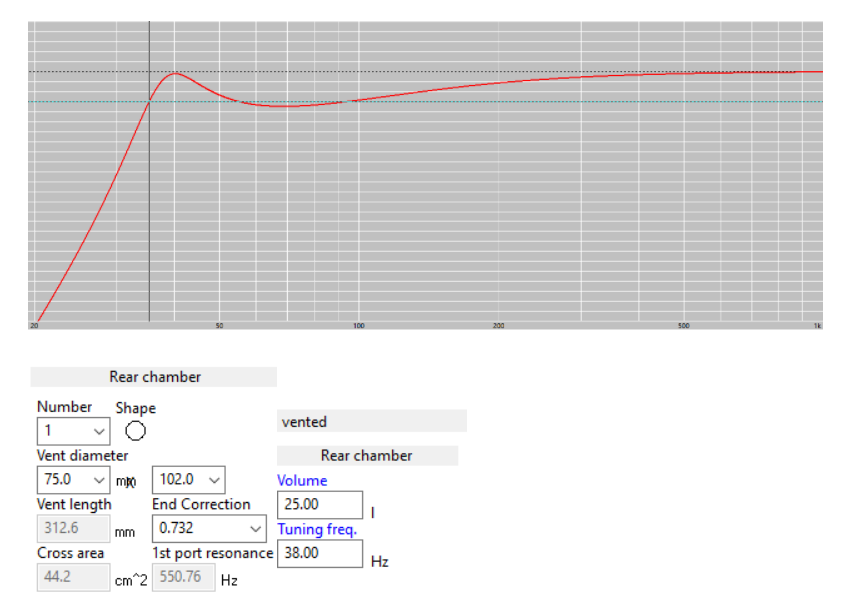Click the 50 Hz label on frequency axis
Image resolution: width=844 pixels, height=612 pixels.
pyautogui.click(x=219, y=326)
